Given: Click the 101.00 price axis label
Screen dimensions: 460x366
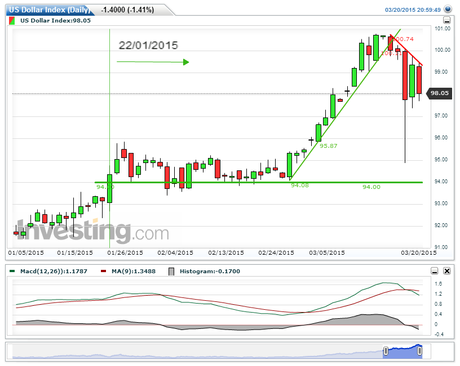Looking at the screenshot, I should pyautogui.click(x=442, y=29).
